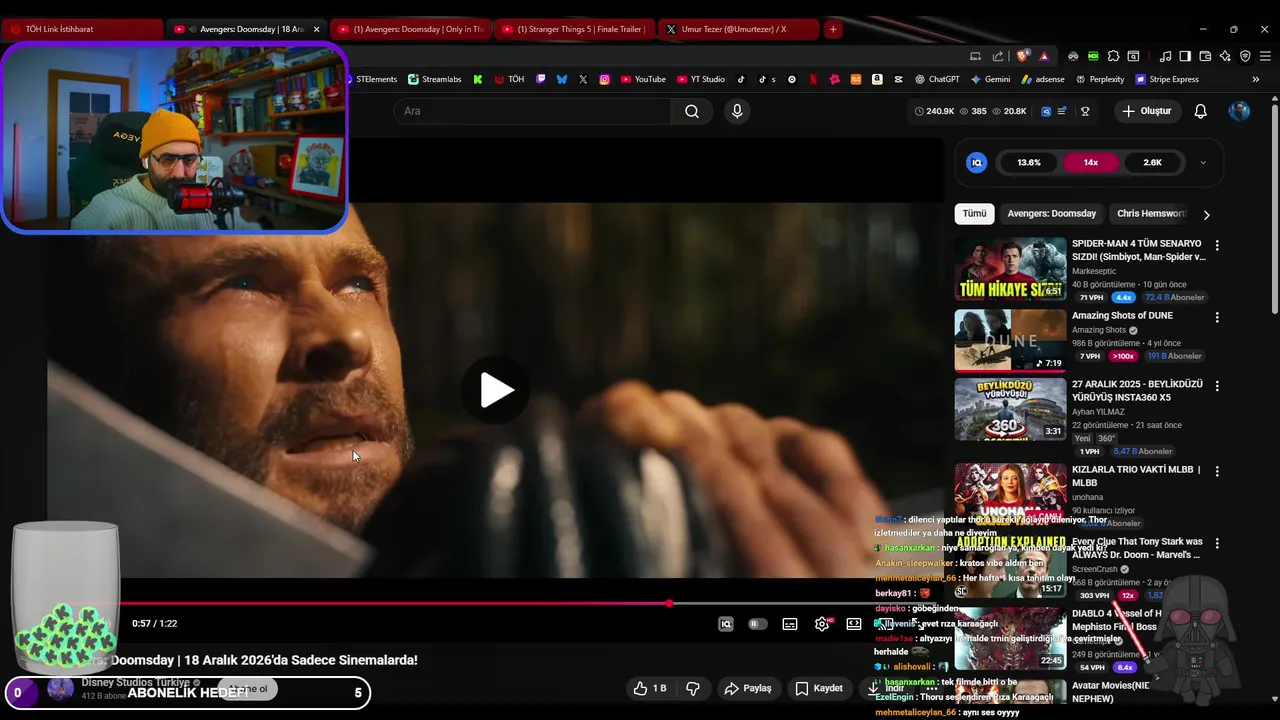The image size is (1280, 720).
Task: Switch to Avengers: Doomsday Only in Theaters tab
Action: (x=410, y=29)
